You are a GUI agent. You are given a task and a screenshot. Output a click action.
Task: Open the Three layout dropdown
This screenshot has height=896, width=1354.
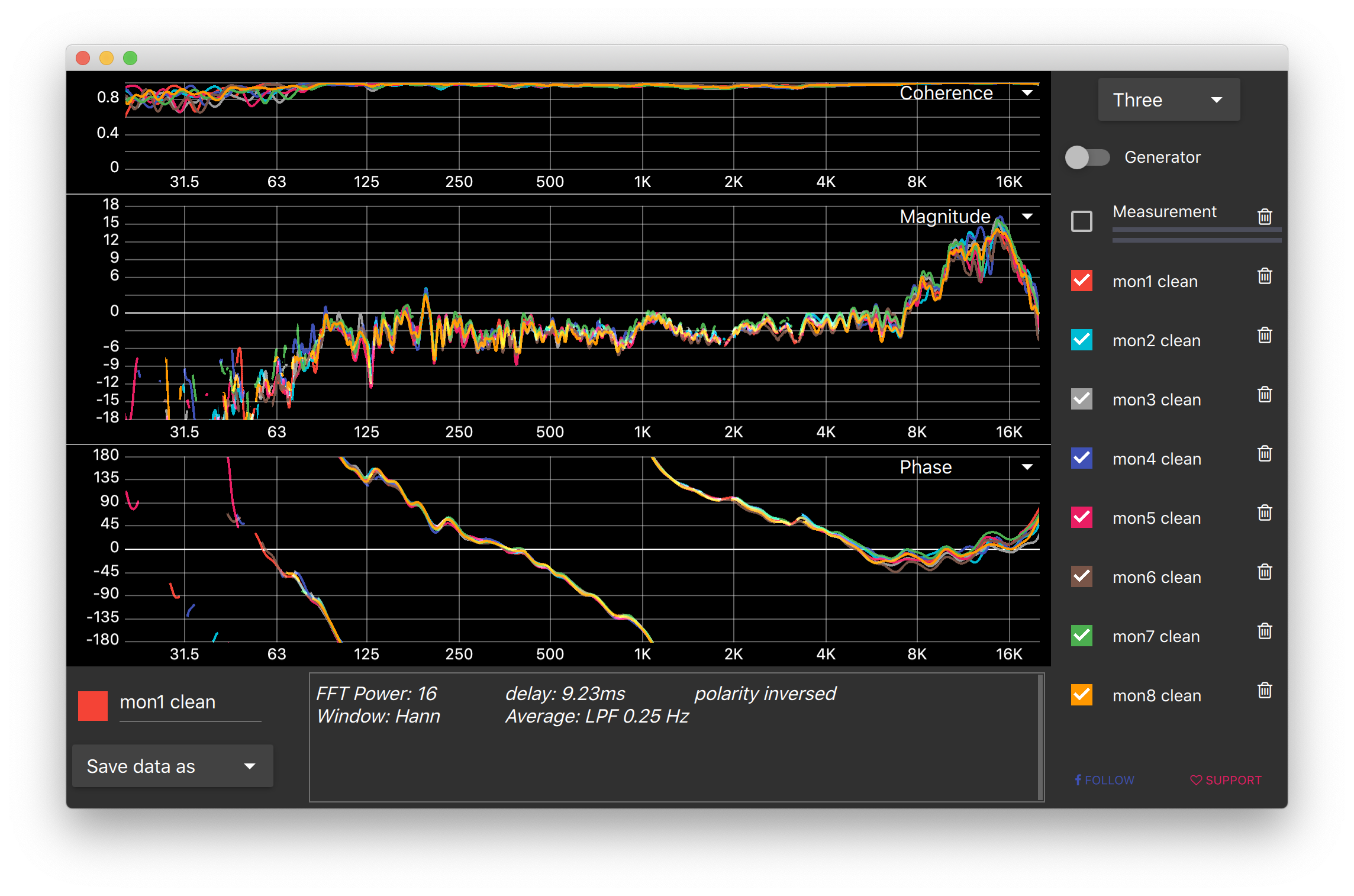(1168, 100)
